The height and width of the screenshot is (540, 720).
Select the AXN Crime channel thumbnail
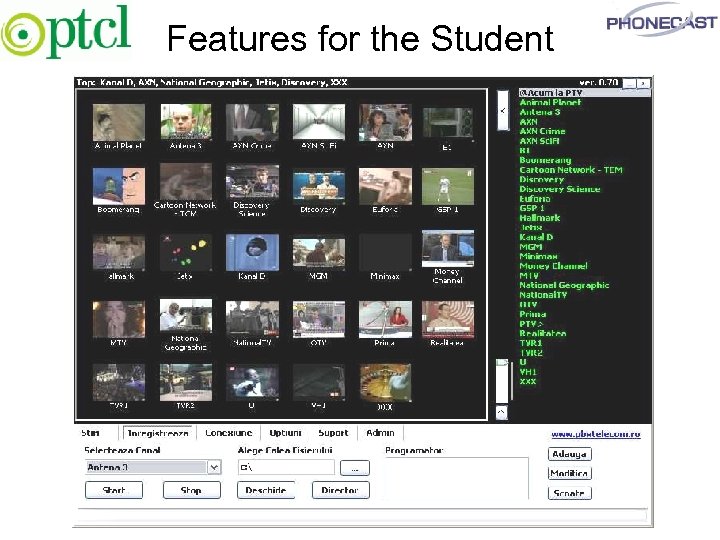click(x=252, y=122)
